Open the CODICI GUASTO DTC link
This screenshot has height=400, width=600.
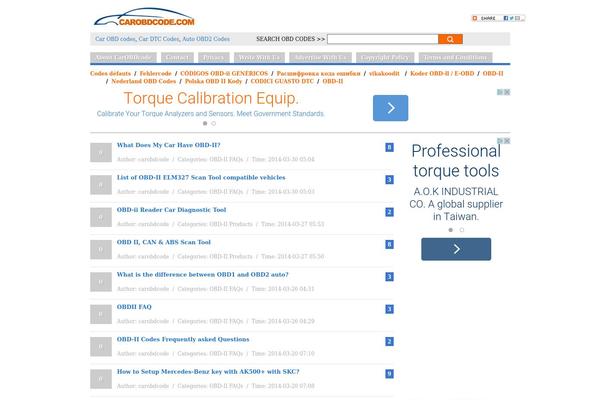(x=282, y=81)
